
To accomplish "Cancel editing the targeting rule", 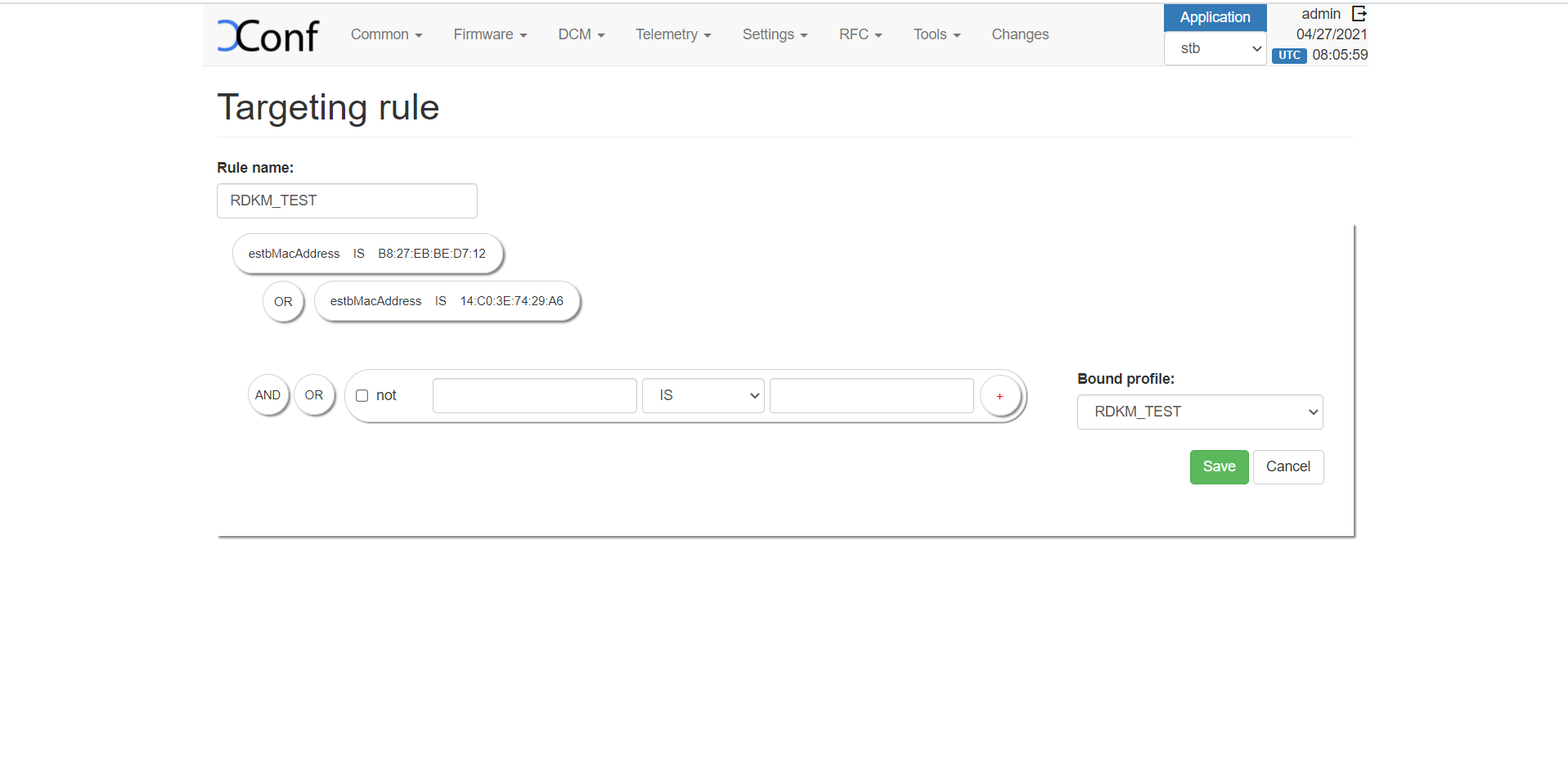I will [1287, 467].
